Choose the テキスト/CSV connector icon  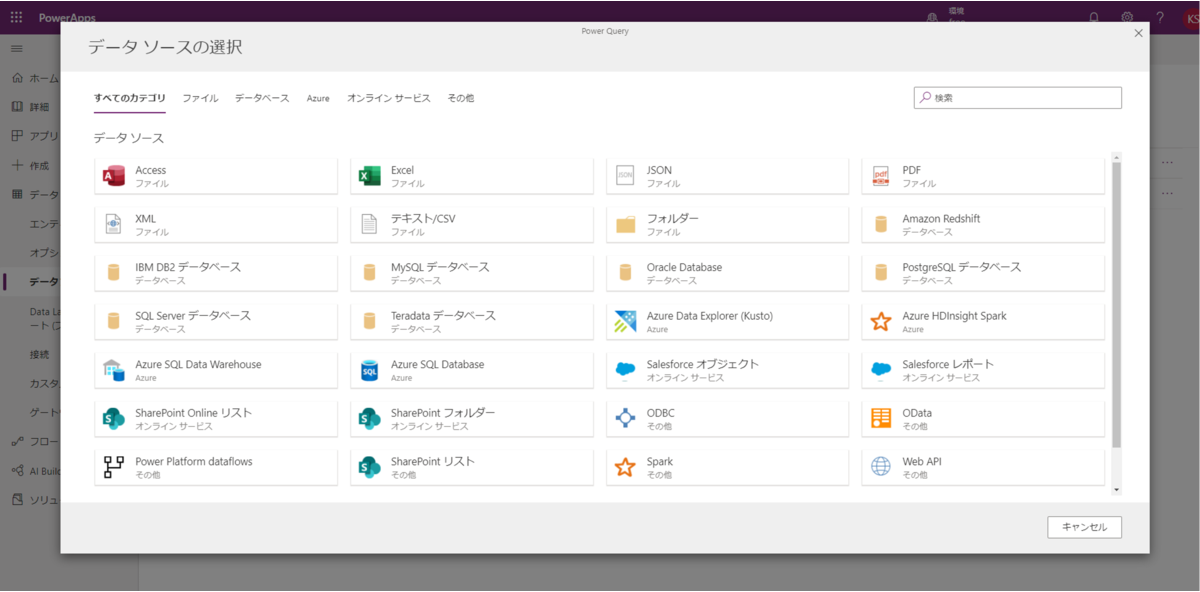click(x=370, y=224)
